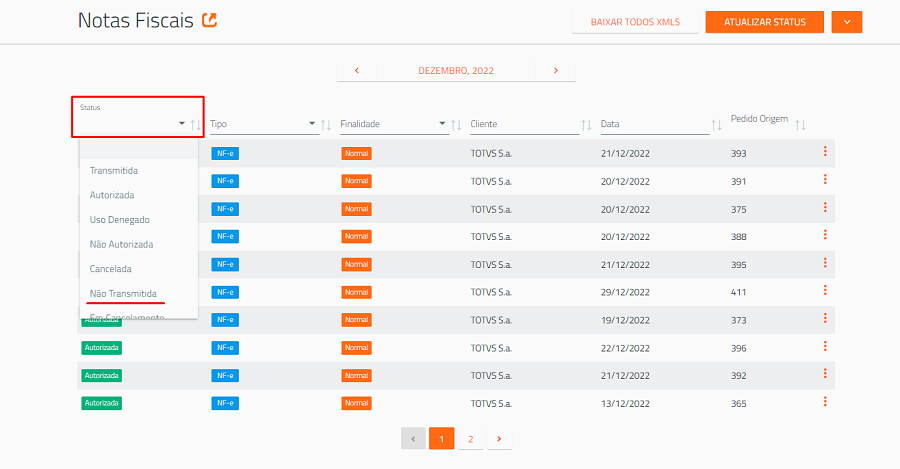Image resolution: width=900 pixels, height=469 pixels.
Task: Select Não Autorizada status option
Action: pyautogui.click(x=138, y=245)
